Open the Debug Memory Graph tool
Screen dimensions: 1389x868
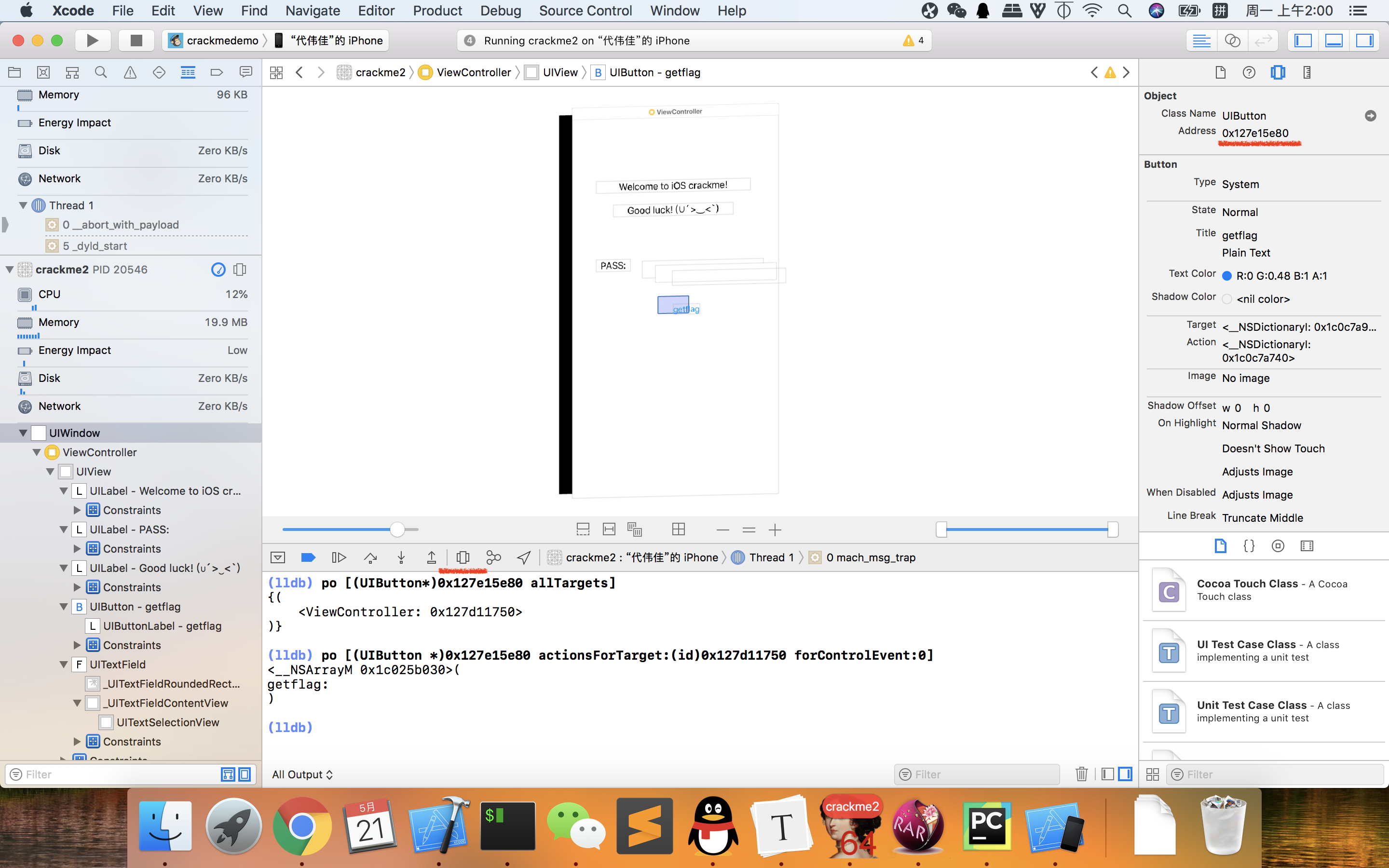coord(493,557)
